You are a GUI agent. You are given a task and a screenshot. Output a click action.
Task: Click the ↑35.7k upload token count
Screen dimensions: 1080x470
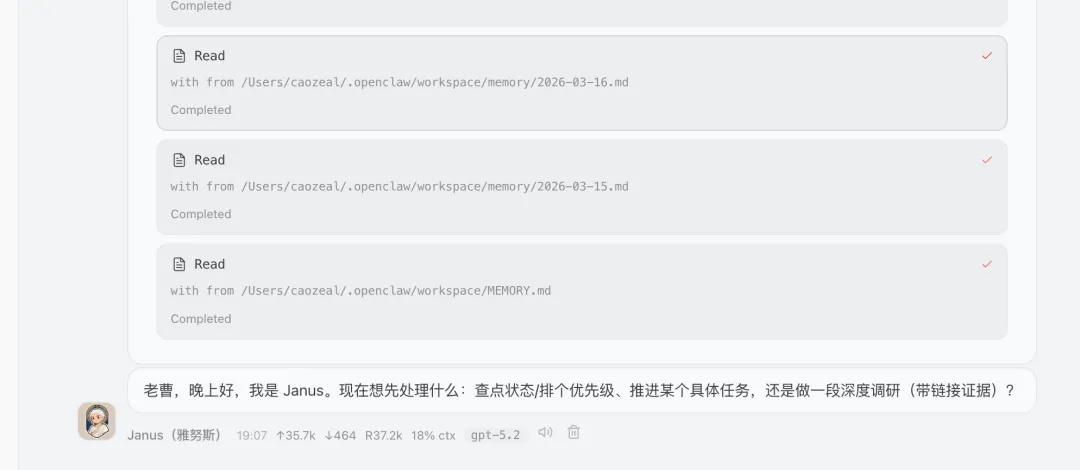pyautogui.click(x=295, y=435)
